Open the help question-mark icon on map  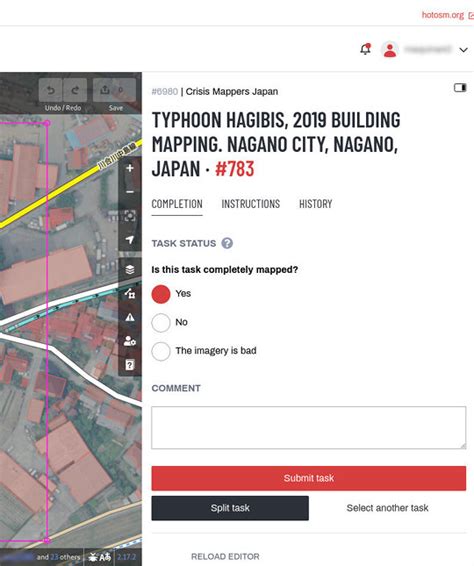(x=130, y=365)
